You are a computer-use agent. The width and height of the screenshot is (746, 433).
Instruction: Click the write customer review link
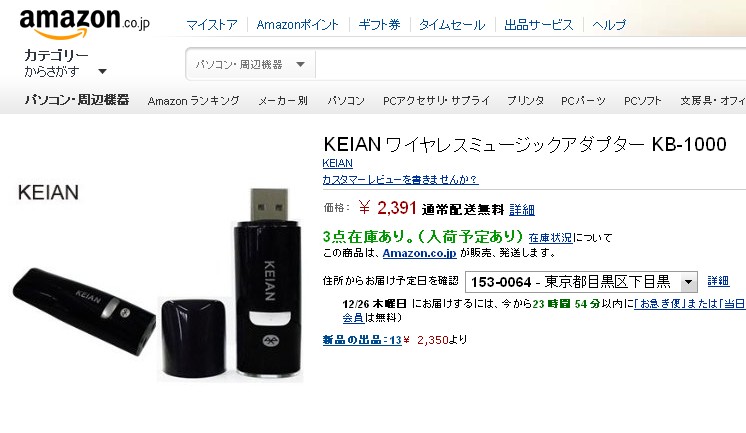400,179
